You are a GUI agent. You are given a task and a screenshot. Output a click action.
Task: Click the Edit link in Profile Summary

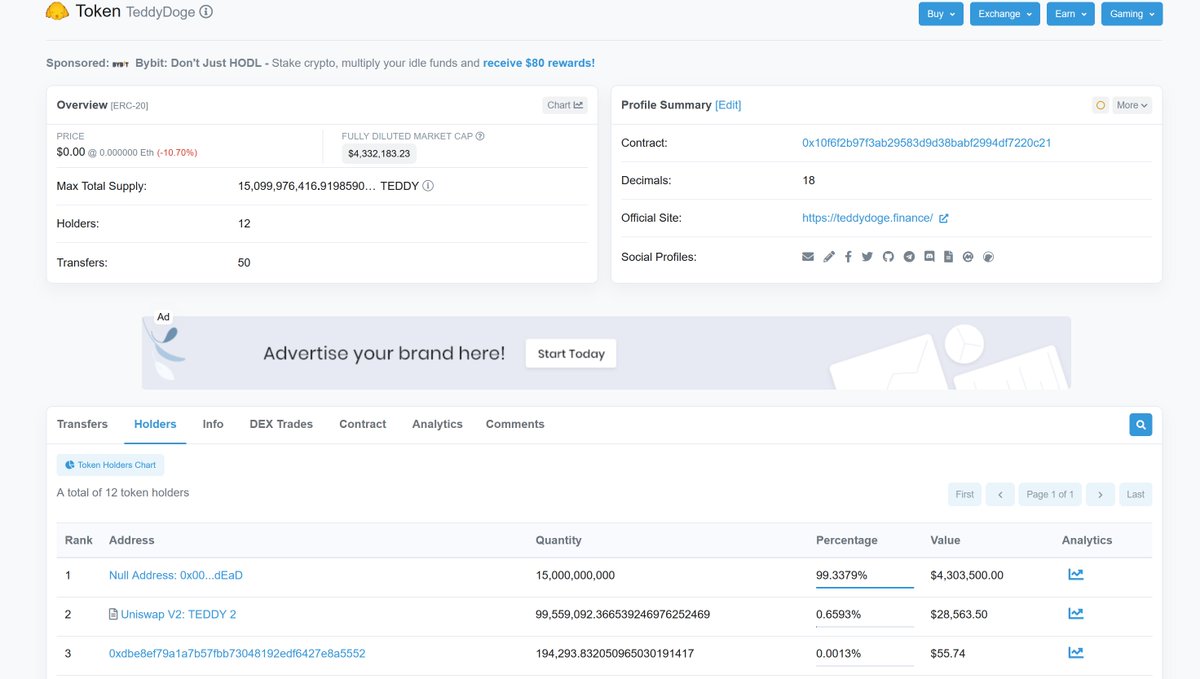point(728,105)
